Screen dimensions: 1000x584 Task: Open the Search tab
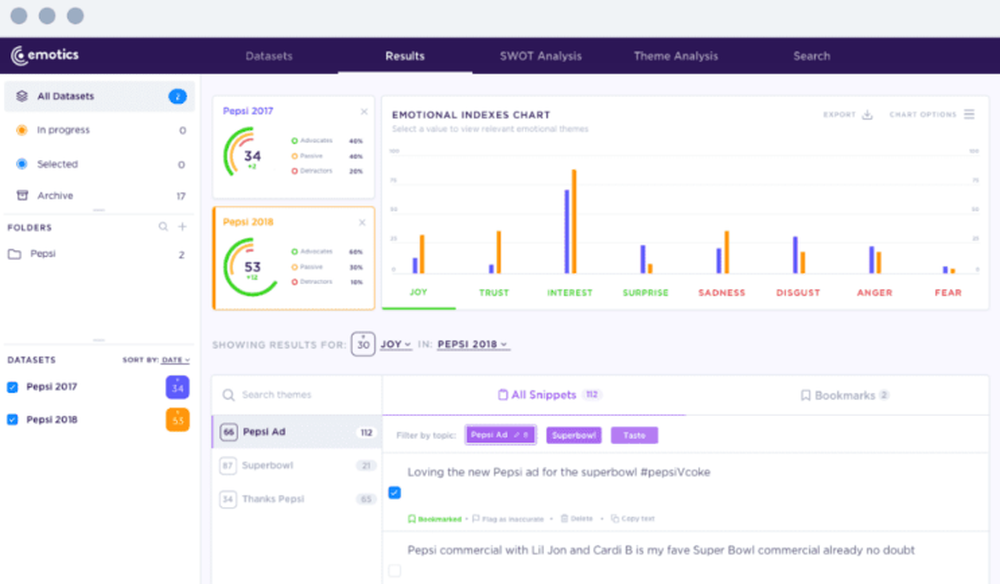(x=811, y=56)
